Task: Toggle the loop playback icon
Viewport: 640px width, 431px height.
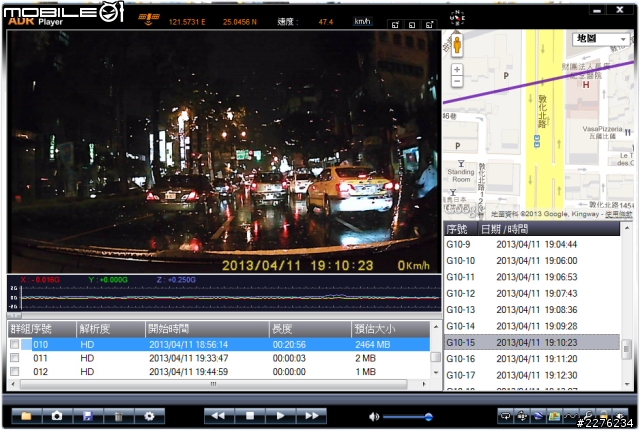Action: pyautogui.click(x=506, y=416)
